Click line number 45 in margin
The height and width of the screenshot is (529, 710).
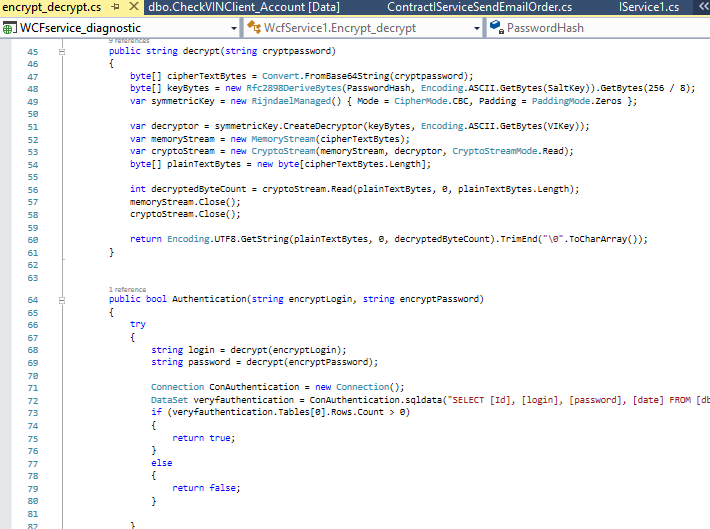[33, 52]
